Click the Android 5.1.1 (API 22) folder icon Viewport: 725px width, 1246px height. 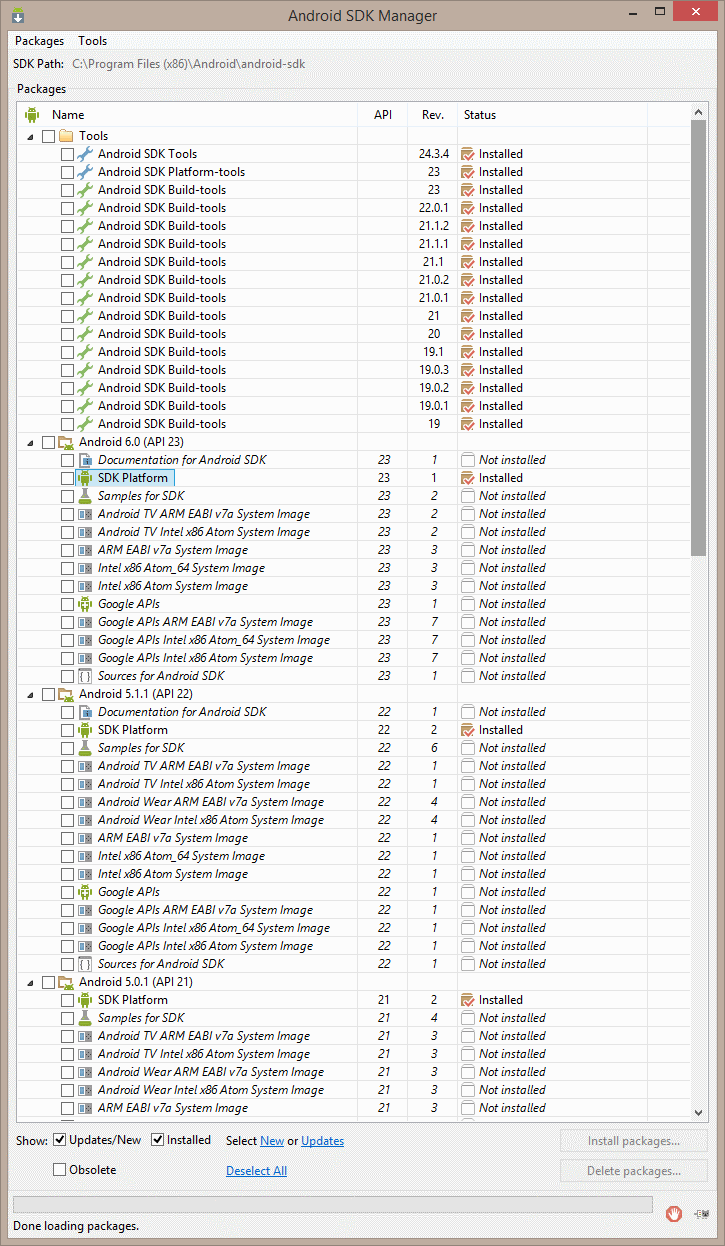click(66, 694)
